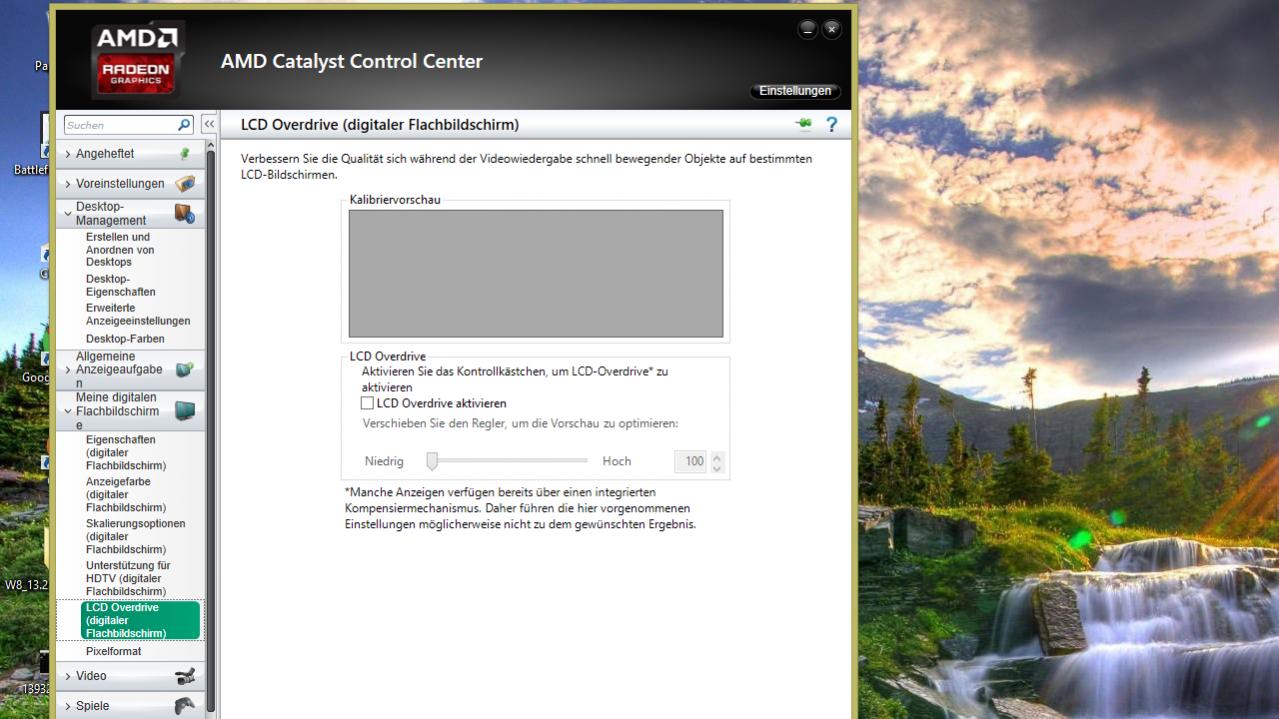The width and height of the screenshot is (1279, 719).
Task: Click the Suchen search field
Action: point(120,125)
